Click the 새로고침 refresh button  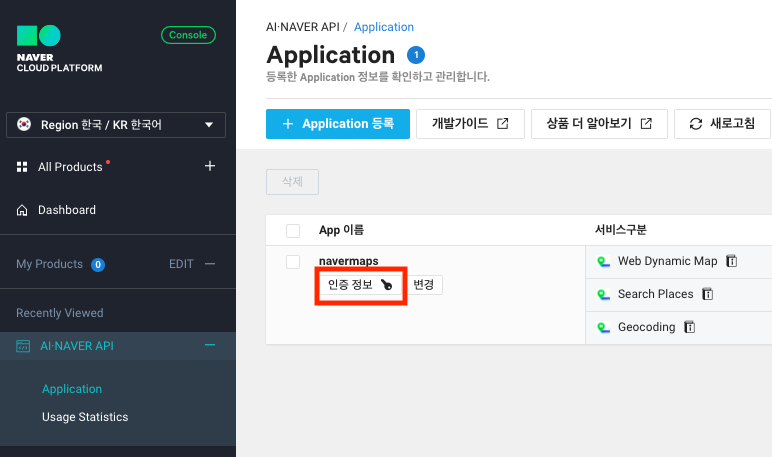tap(722, 124)
